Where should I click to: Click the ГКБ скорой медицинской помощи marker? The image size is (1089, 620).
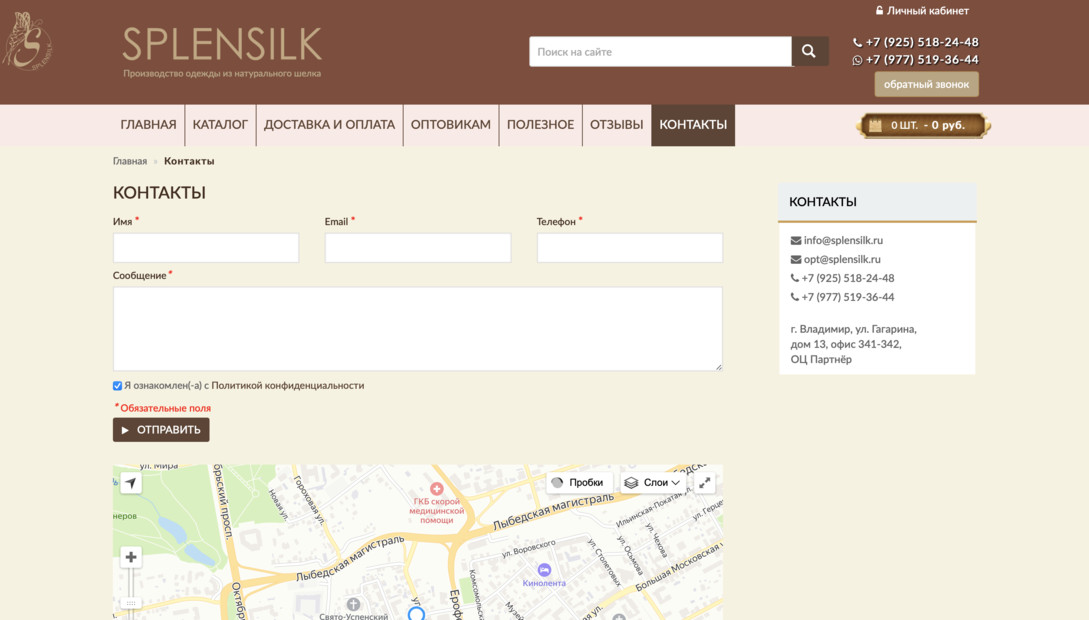[436, 489]
